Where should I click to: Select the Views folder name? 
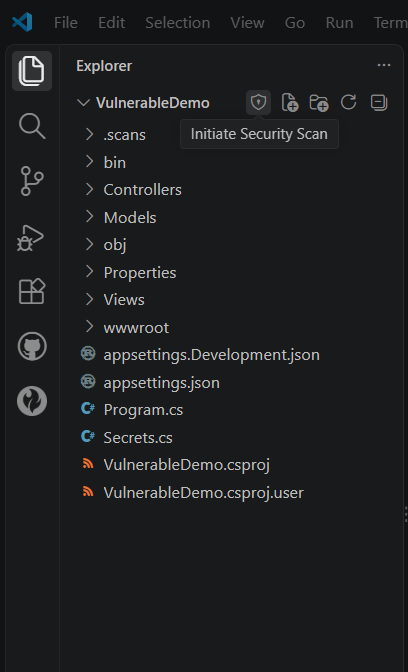coord(124,300)
